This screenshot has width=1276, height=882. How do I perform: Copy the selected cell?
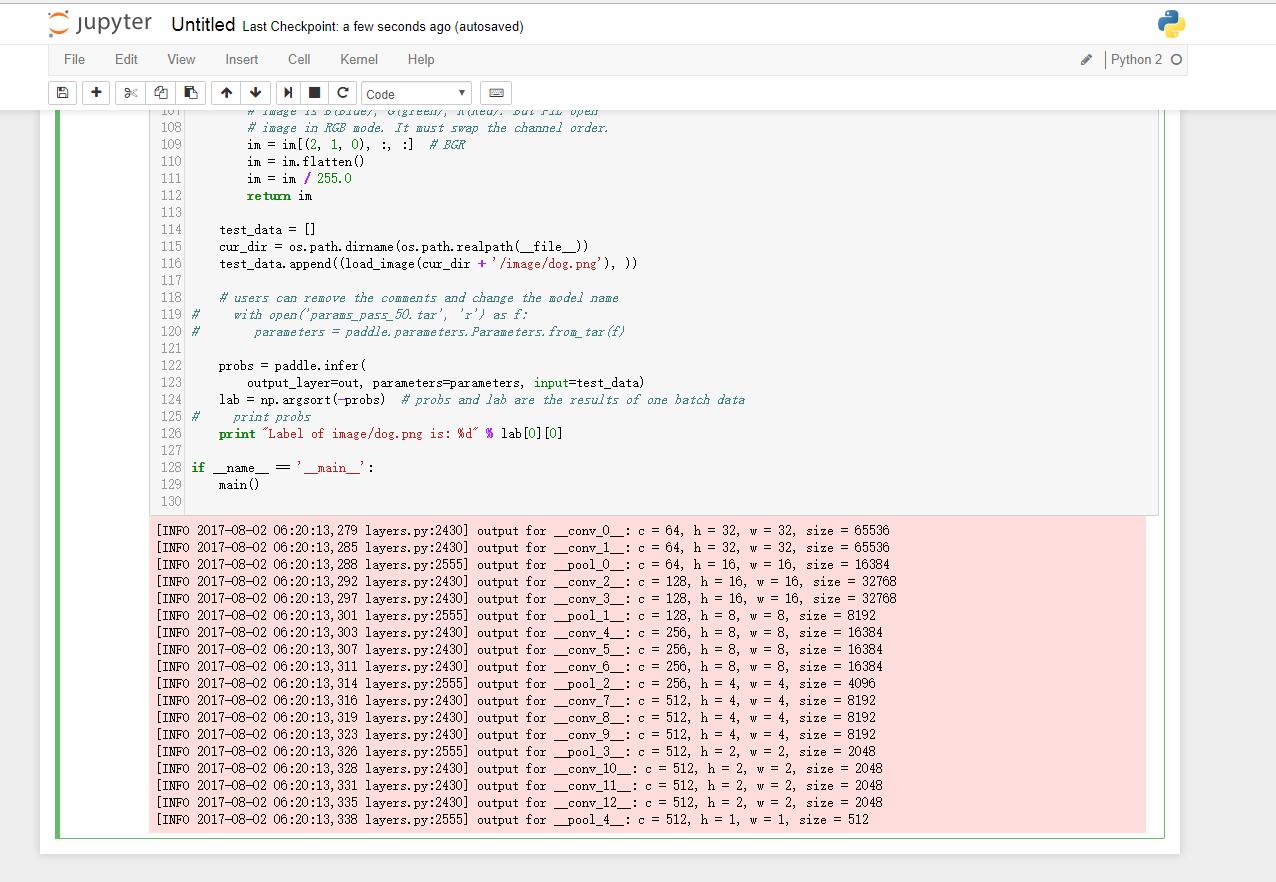coord(160,92)
